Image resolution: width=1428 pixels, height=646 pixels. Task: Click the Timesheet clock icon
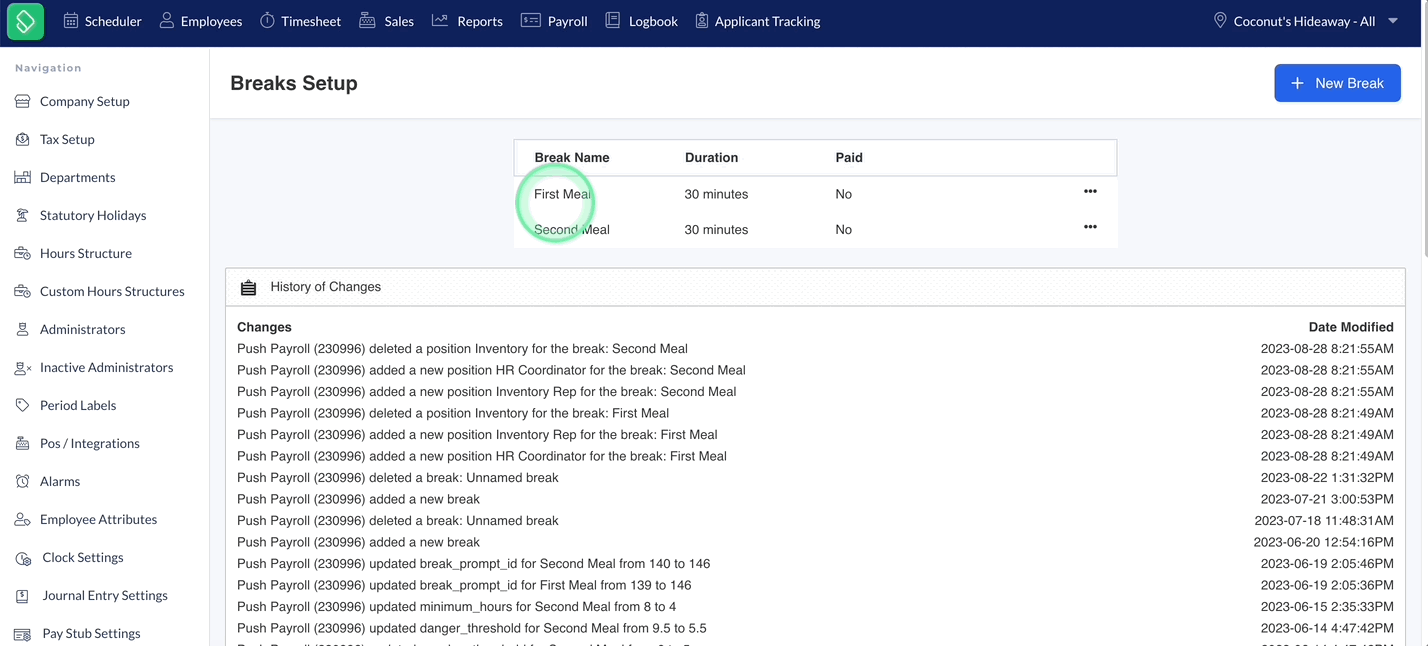coord(267,21)
